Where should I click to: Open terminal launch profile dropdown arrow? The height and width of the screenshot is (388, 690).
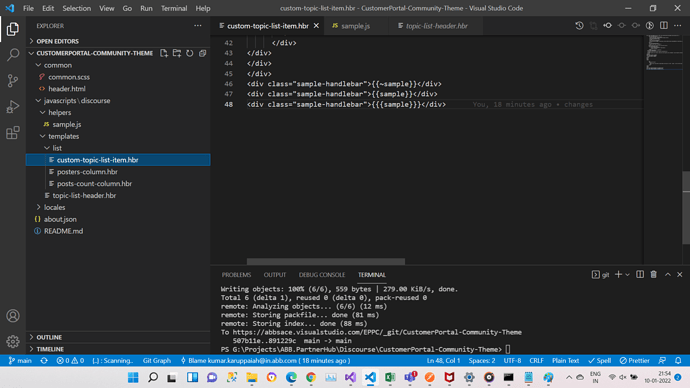click(628, 275)
